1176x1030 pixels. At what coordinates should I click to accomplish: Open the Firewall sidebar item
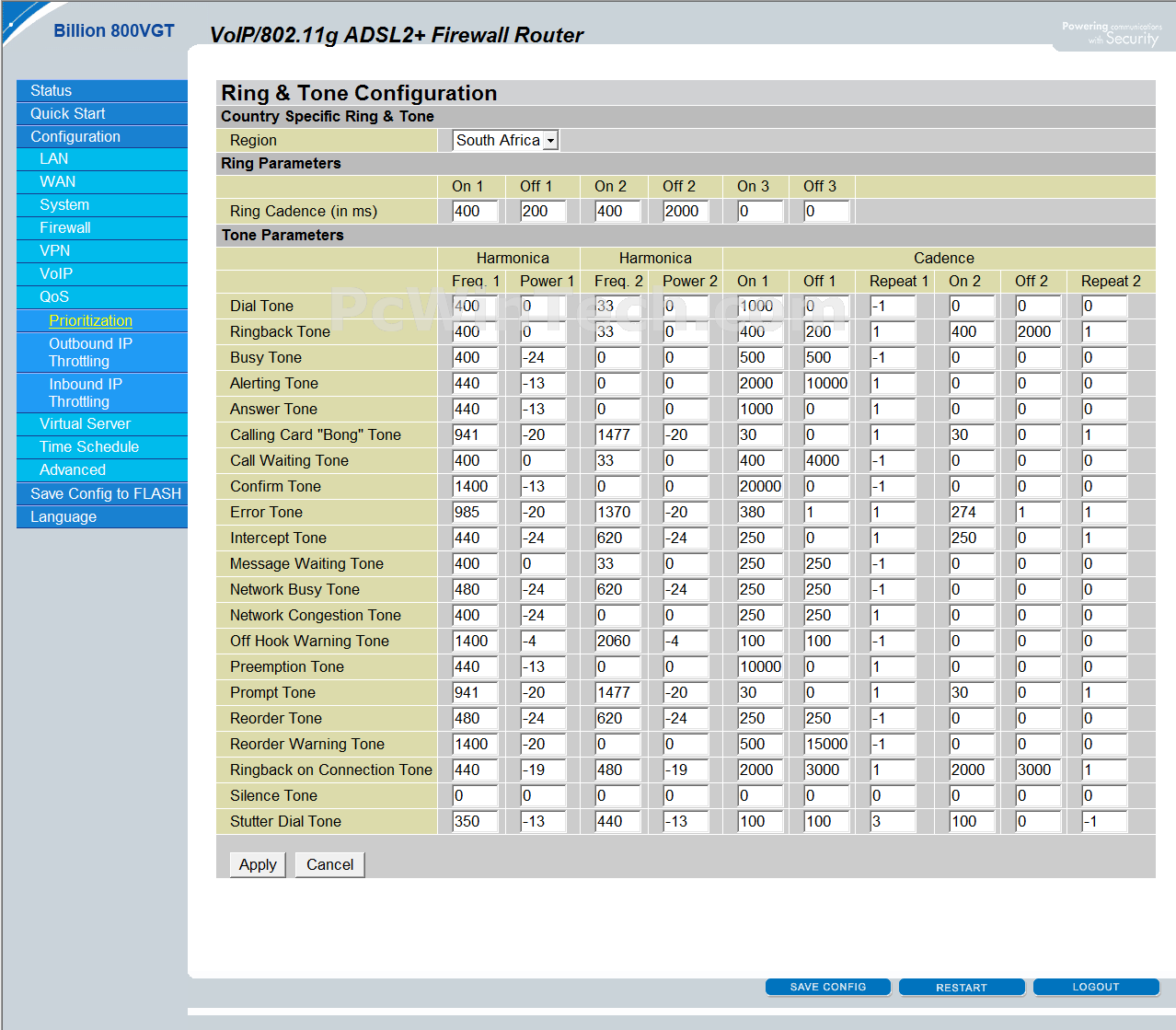102,228
